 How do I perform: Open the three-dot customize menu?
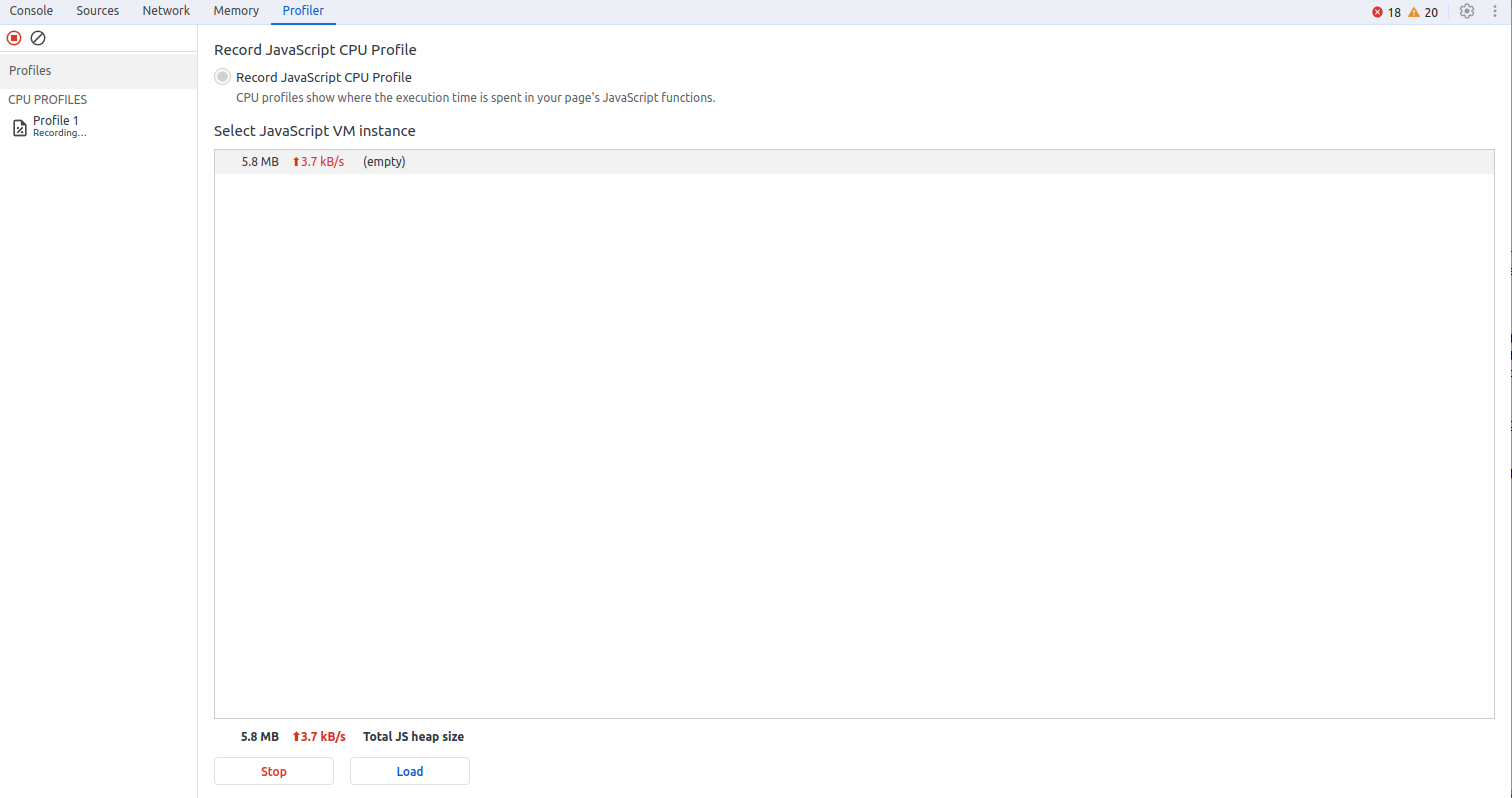click(x=1495, y=11)
